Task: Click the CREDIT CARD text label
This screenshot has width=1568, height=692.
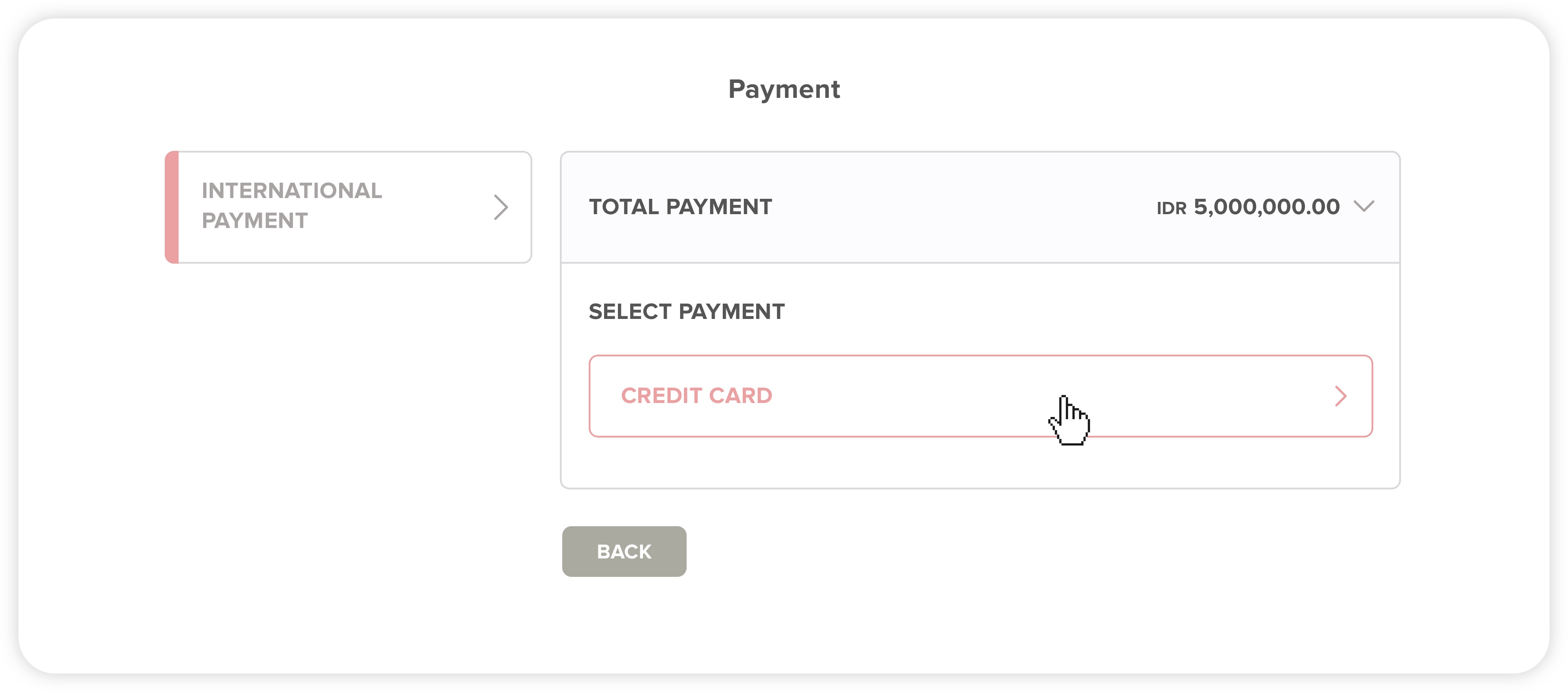Action: point(696,396)
